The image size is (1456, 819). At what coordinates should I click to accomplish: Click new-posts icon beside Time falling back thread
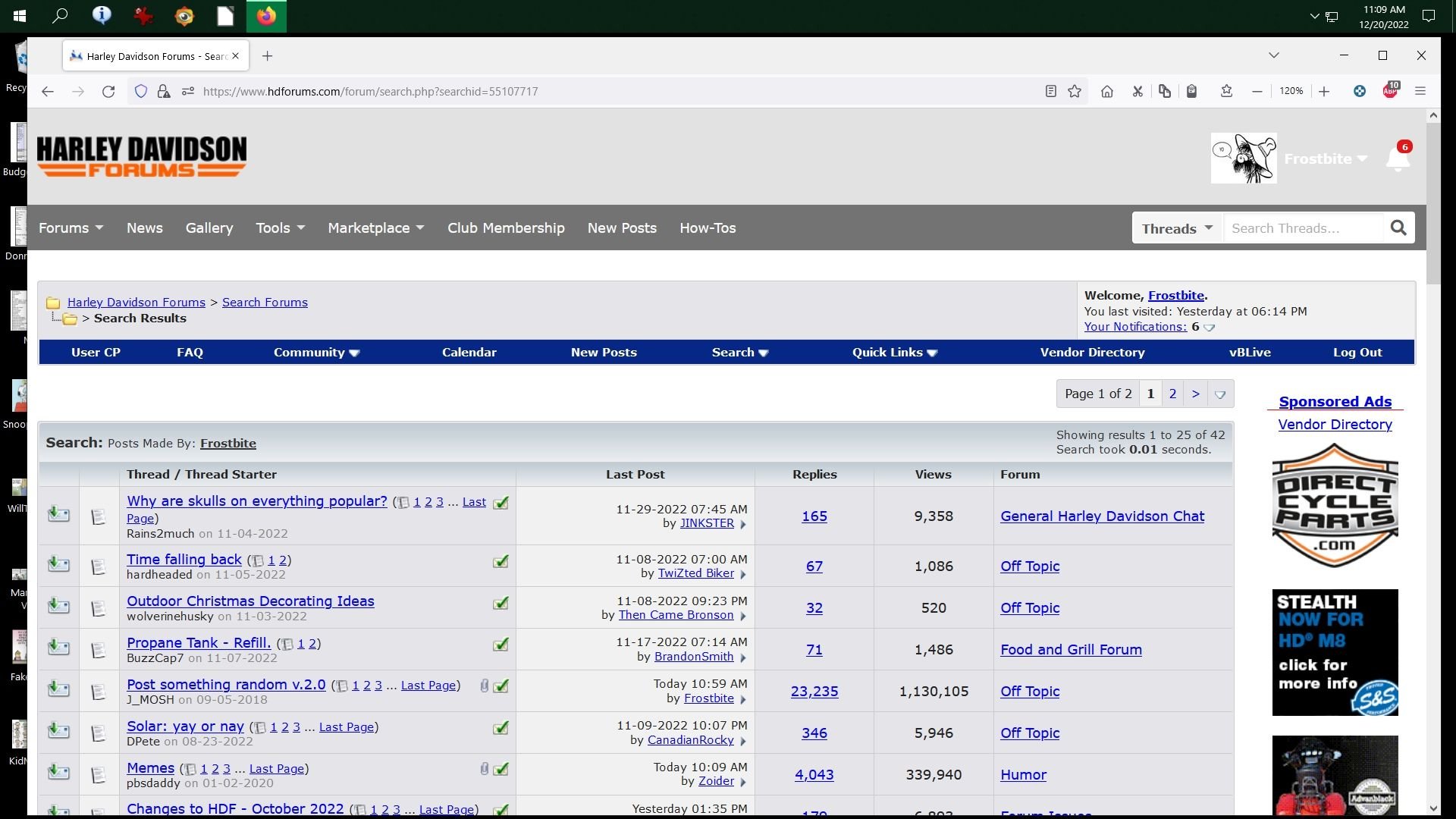(x=58, y=565)
